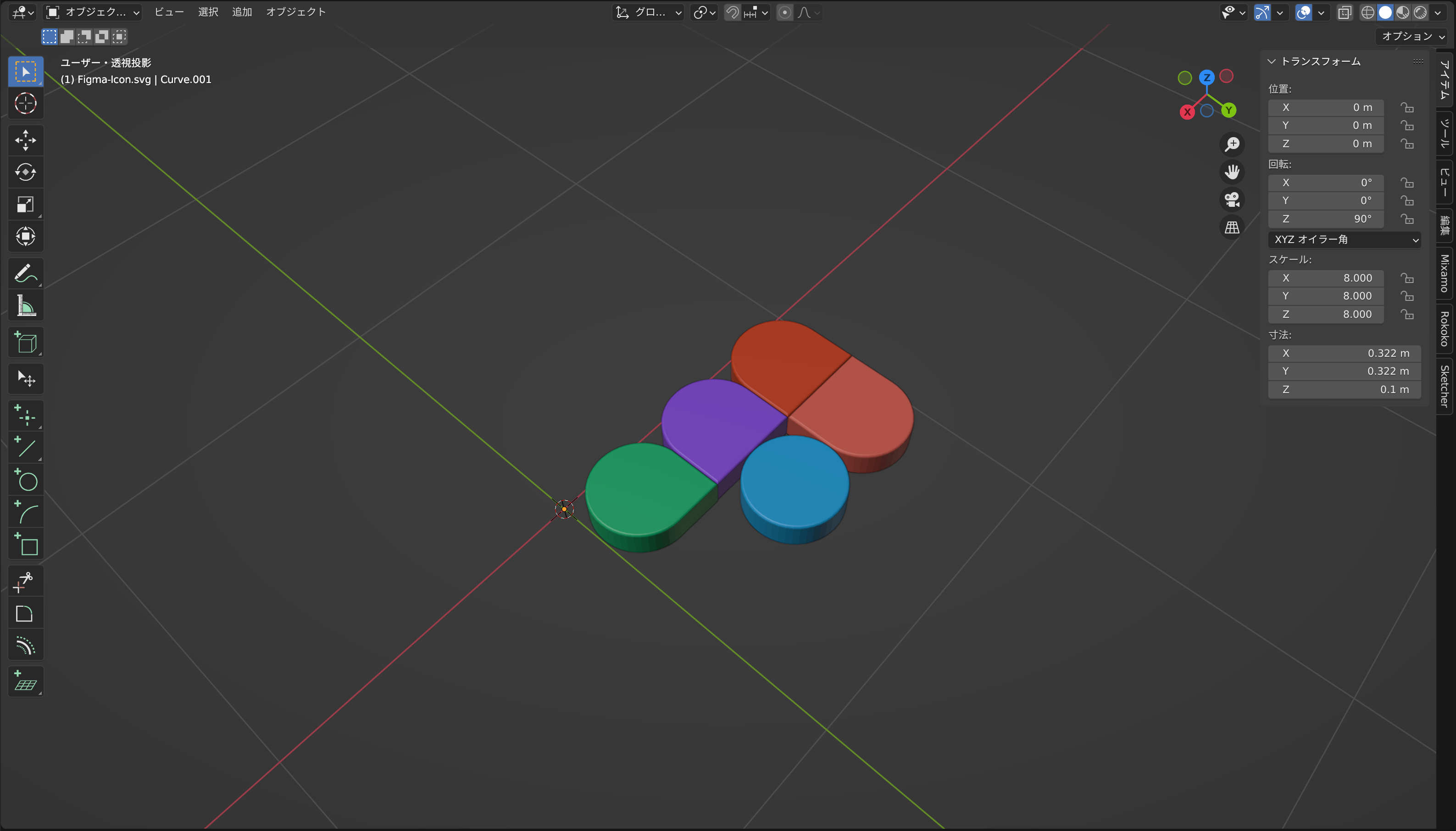
Task: Toggle lock for scale Y
Action: [x=1407, y=296]
